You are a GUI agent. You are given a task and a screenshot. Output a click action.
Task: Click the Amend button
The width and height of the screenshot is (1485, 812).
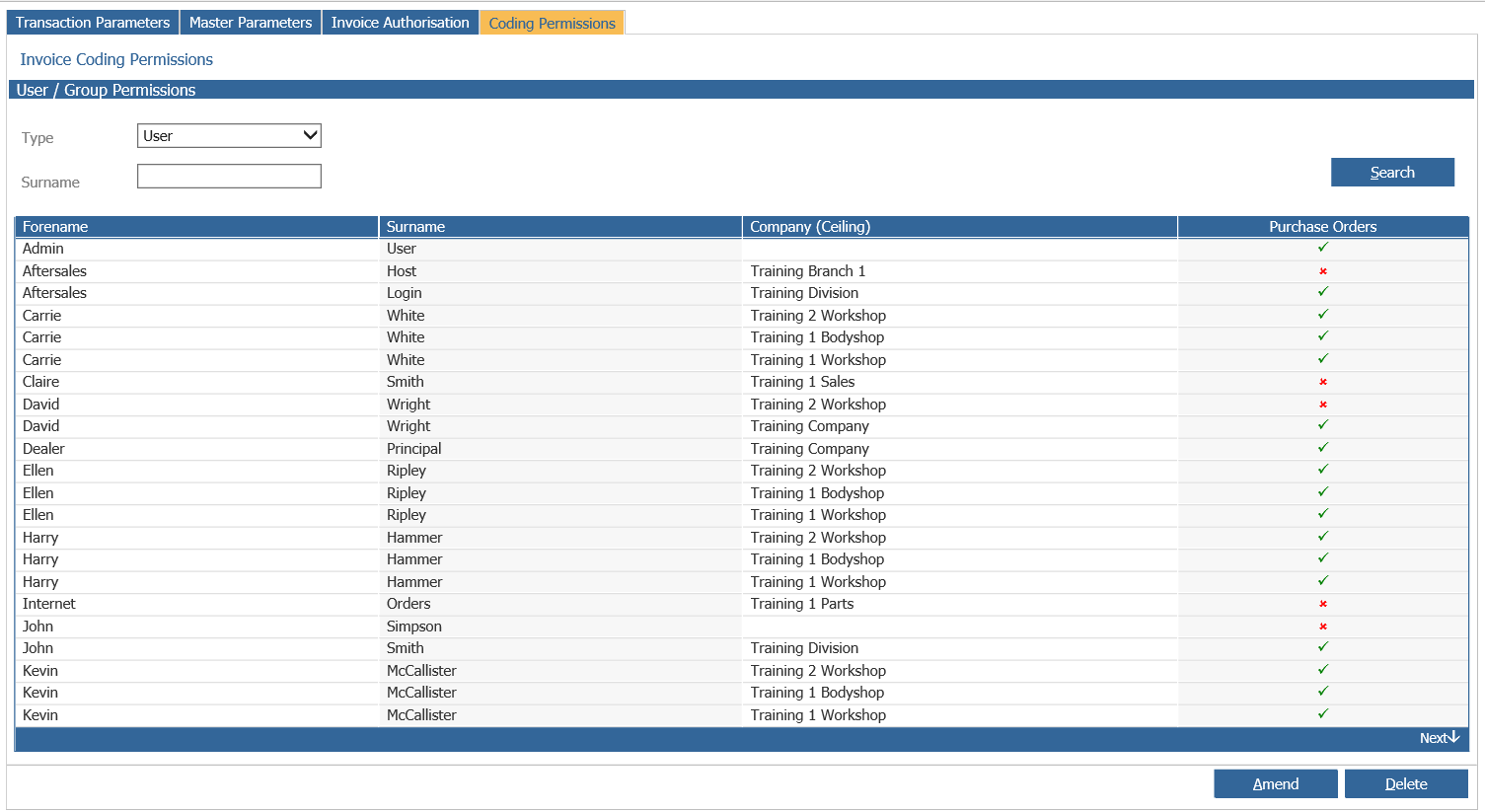point(1275,784)
